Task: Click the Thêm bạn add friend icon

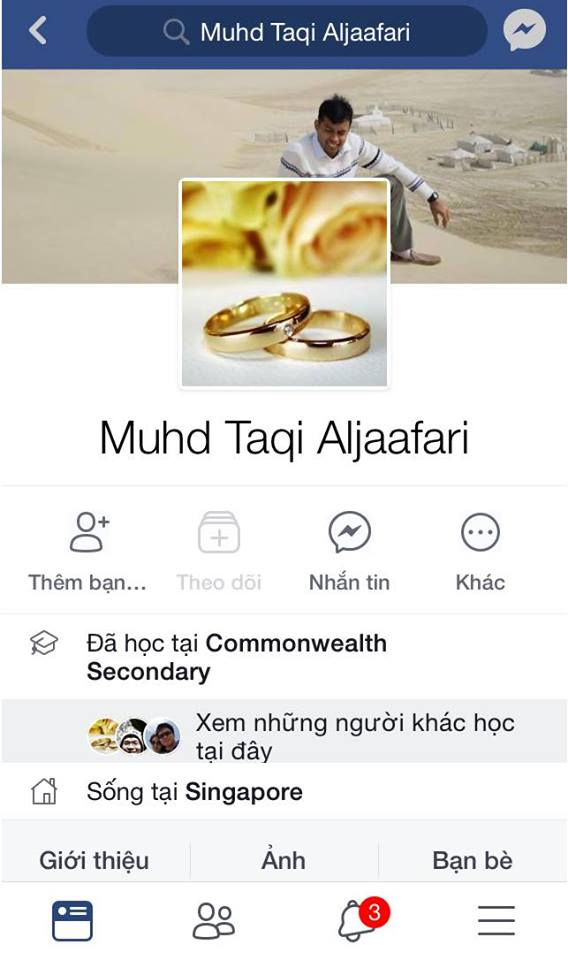Action: (x=89, y=532)
